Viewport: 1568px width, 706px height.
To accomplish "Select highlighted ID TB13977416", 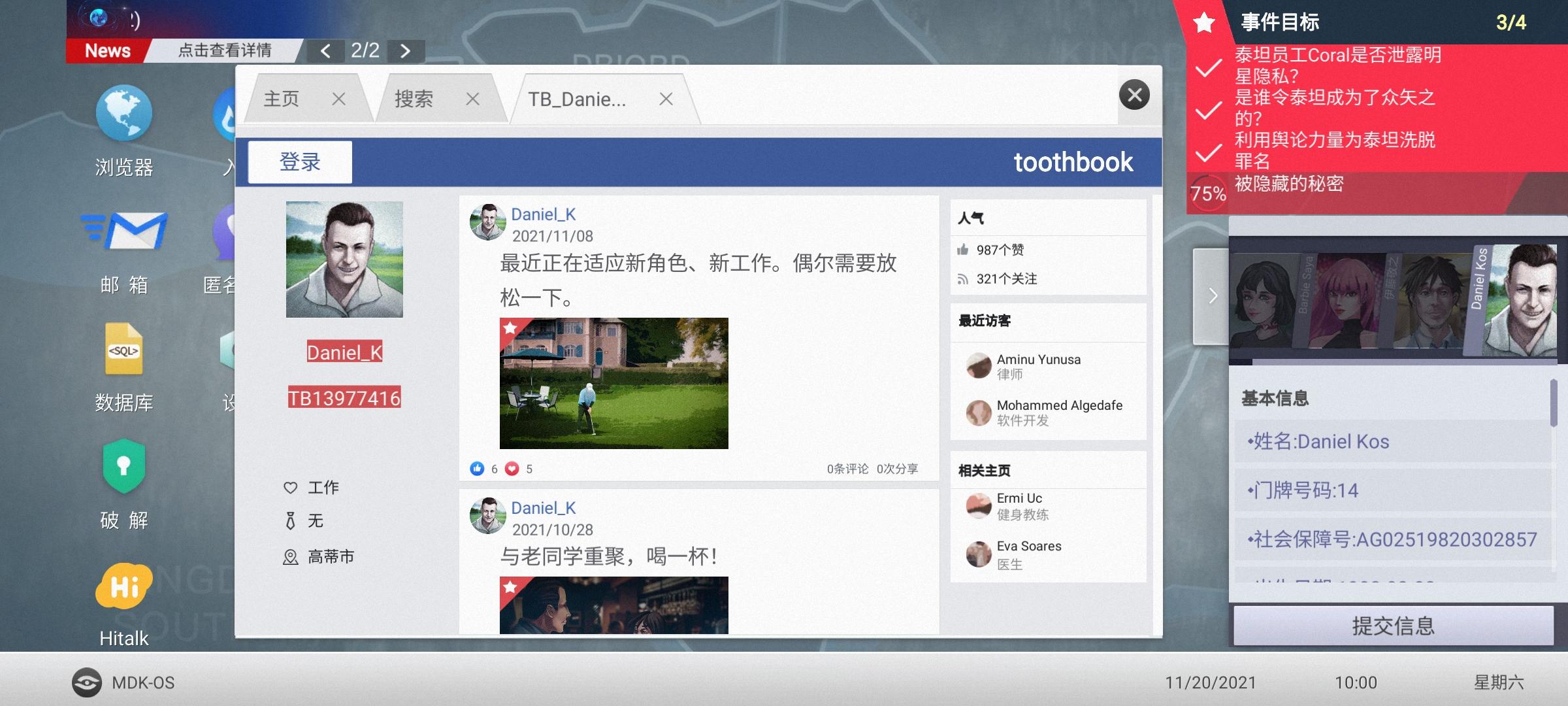I will pos(344,398).
